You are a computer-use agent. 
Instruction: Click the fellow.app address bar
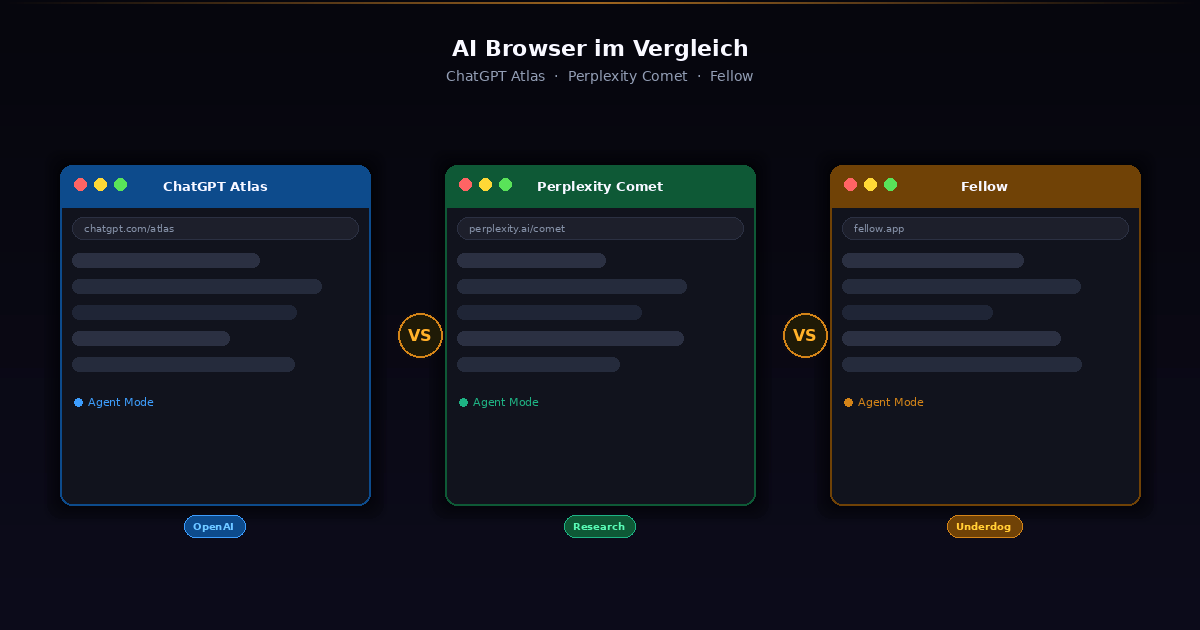pyautogui.click(x=985, y=228)
